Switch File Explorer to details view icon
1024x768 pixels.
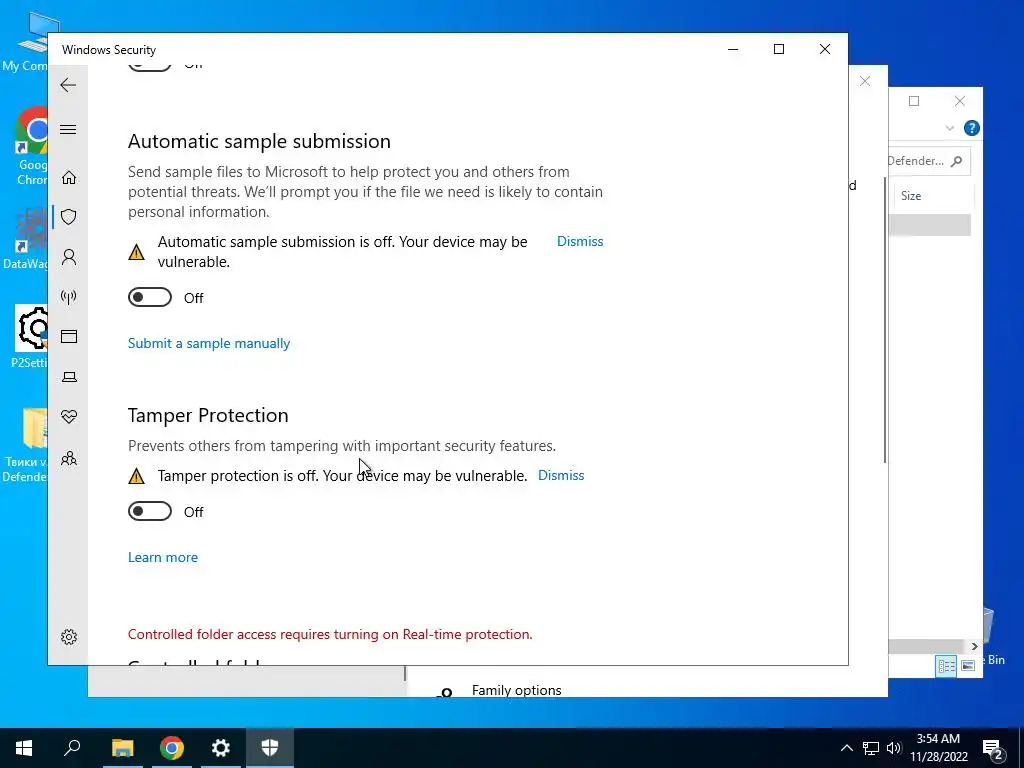[x=946, y=665]
